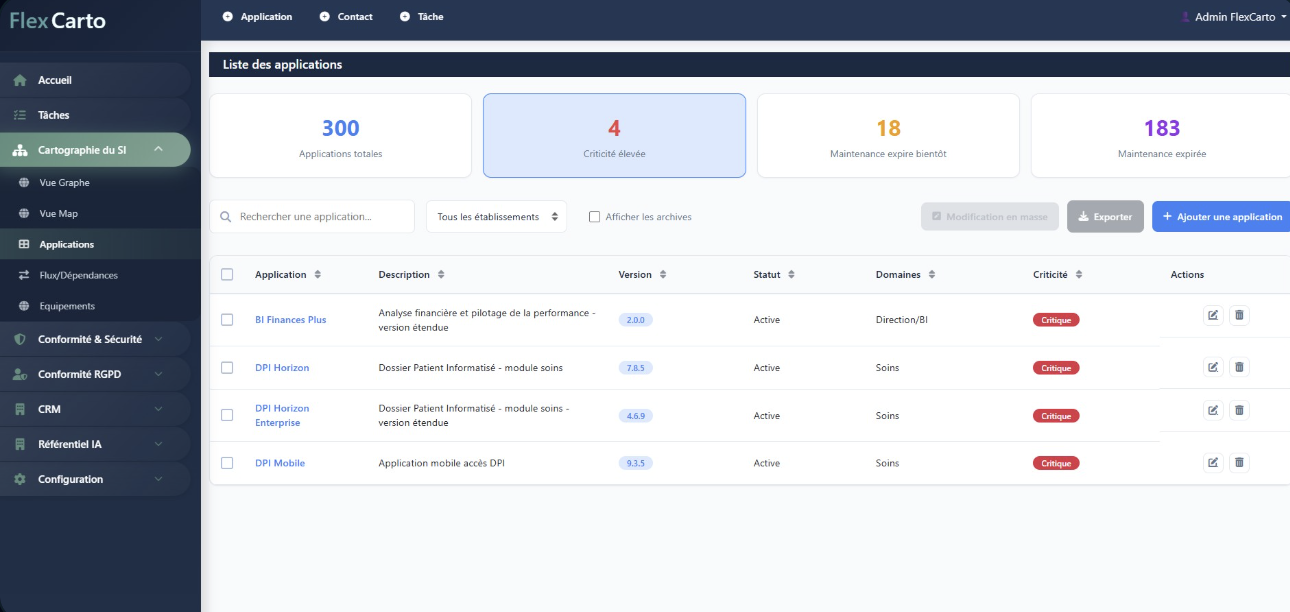
Task: Open Flux/Dépendances in the sidebar
Action: (78, 275)
